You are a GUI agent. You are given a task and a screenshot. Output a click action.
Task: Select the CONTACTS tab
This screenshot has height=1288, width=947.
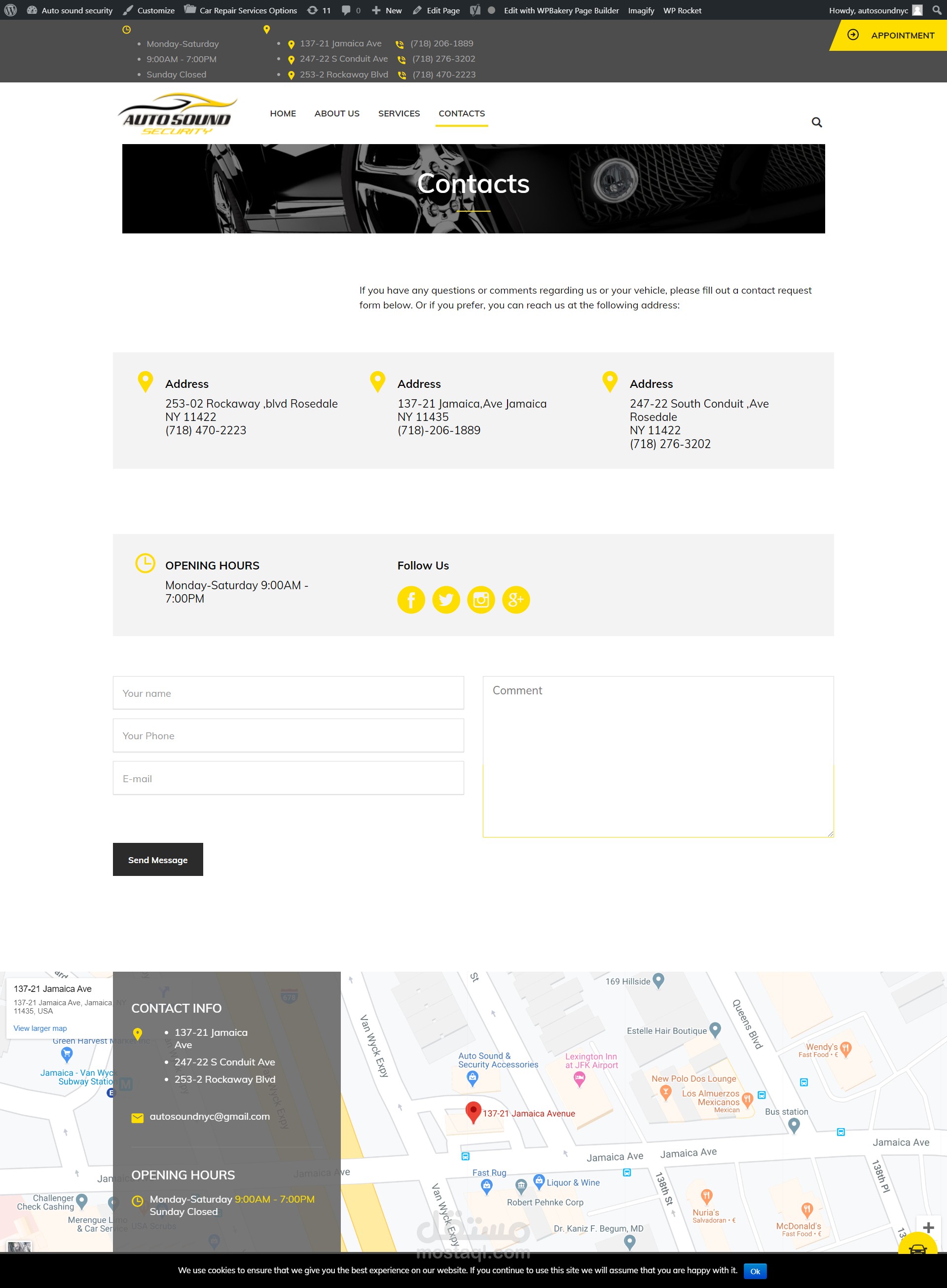pos(462,113)
